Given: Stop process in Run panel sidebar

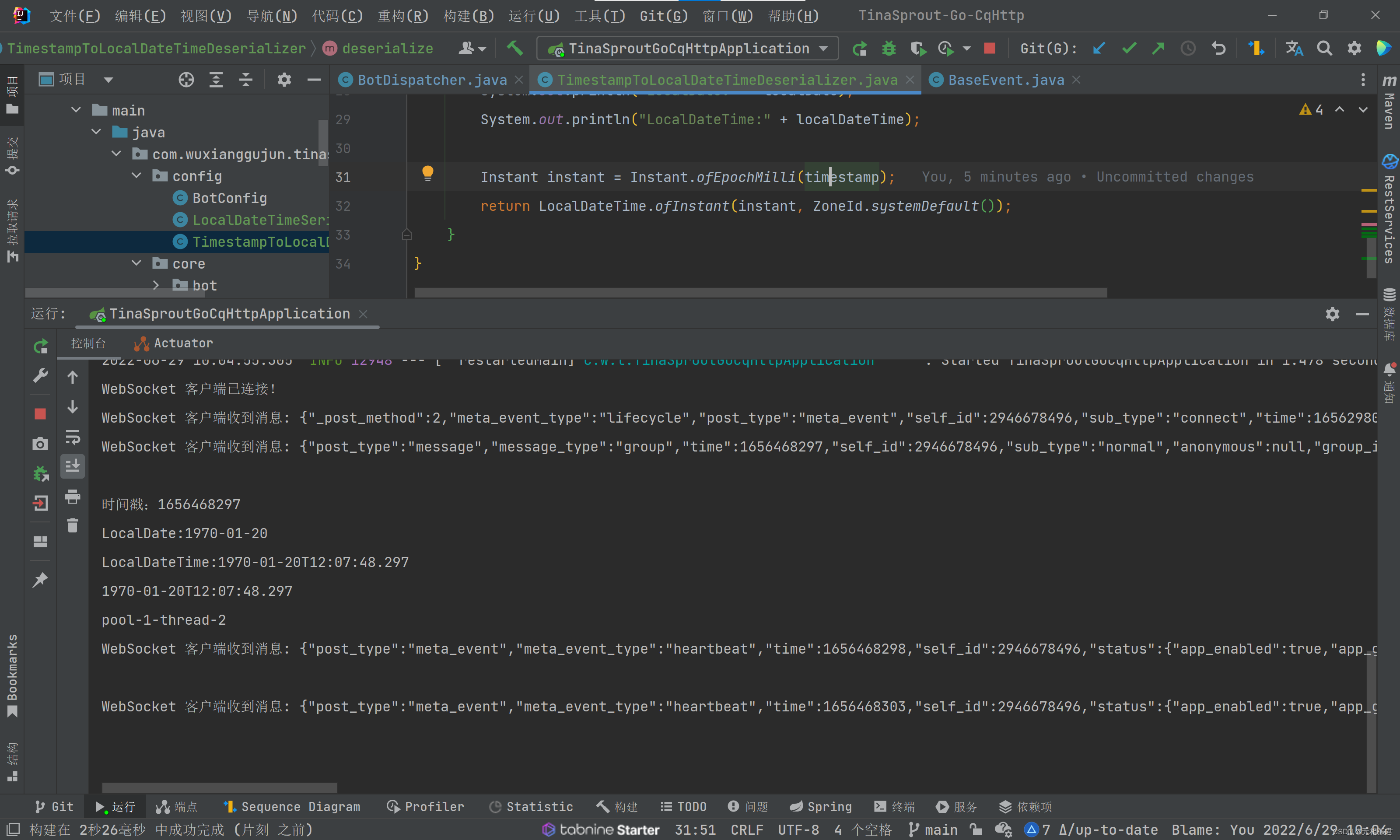Looking at the screenshot, I should 40,414.
